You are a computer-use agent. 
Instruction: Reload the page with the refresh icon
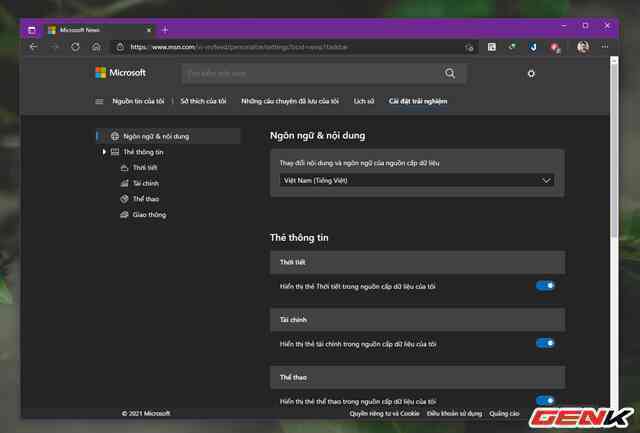[x=75, y=47]
